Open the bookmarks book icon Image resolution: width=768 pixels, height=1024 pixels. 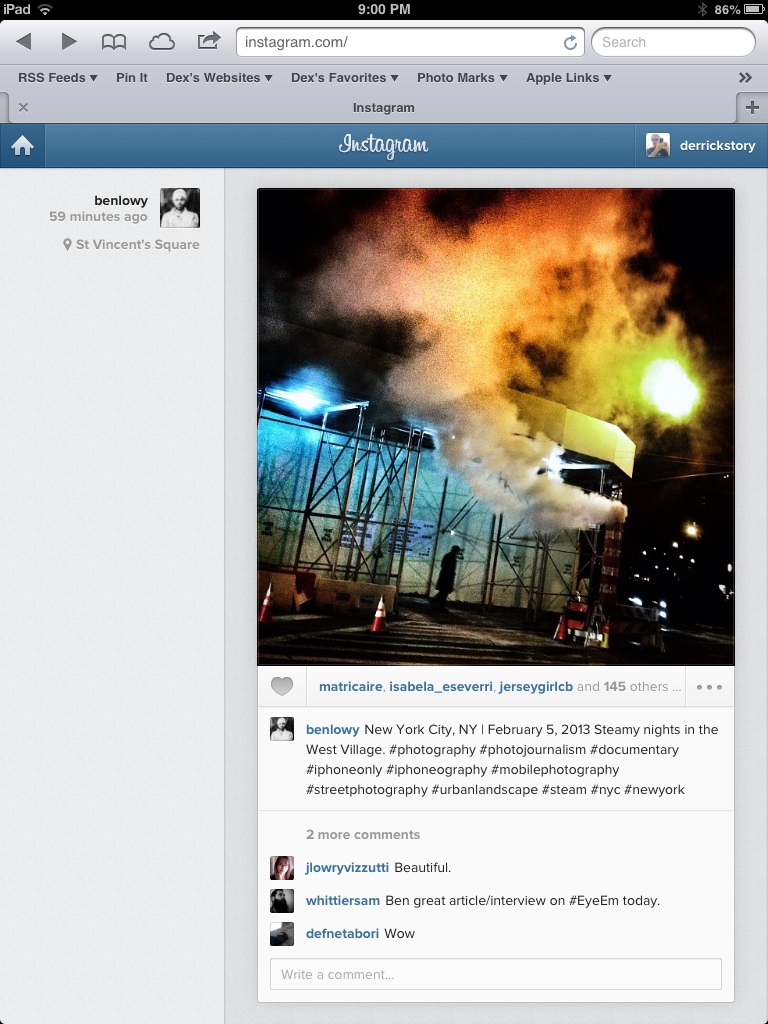[x=114, y=42]
